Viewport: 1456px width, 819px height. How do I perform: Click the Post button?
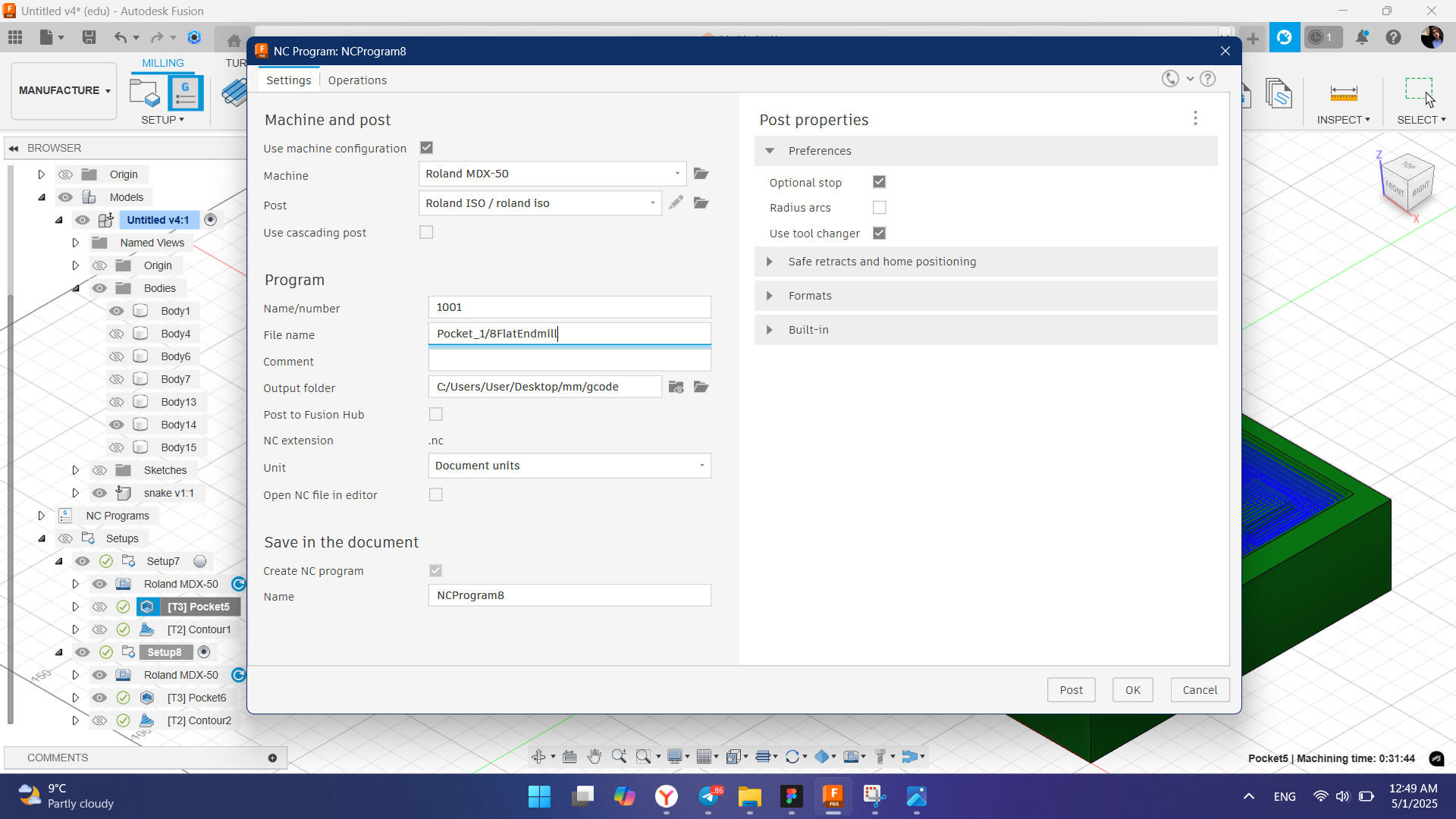tap(1071, 690)
